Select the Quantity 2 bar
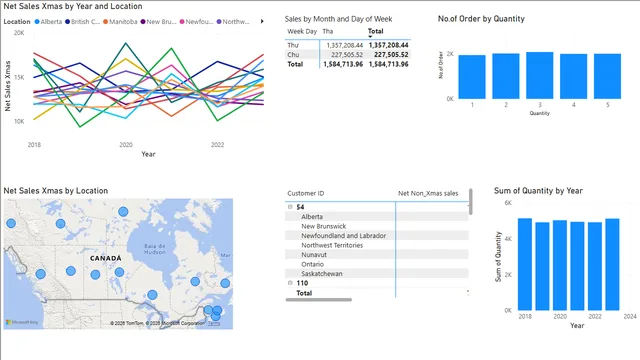 click(506, 76)
